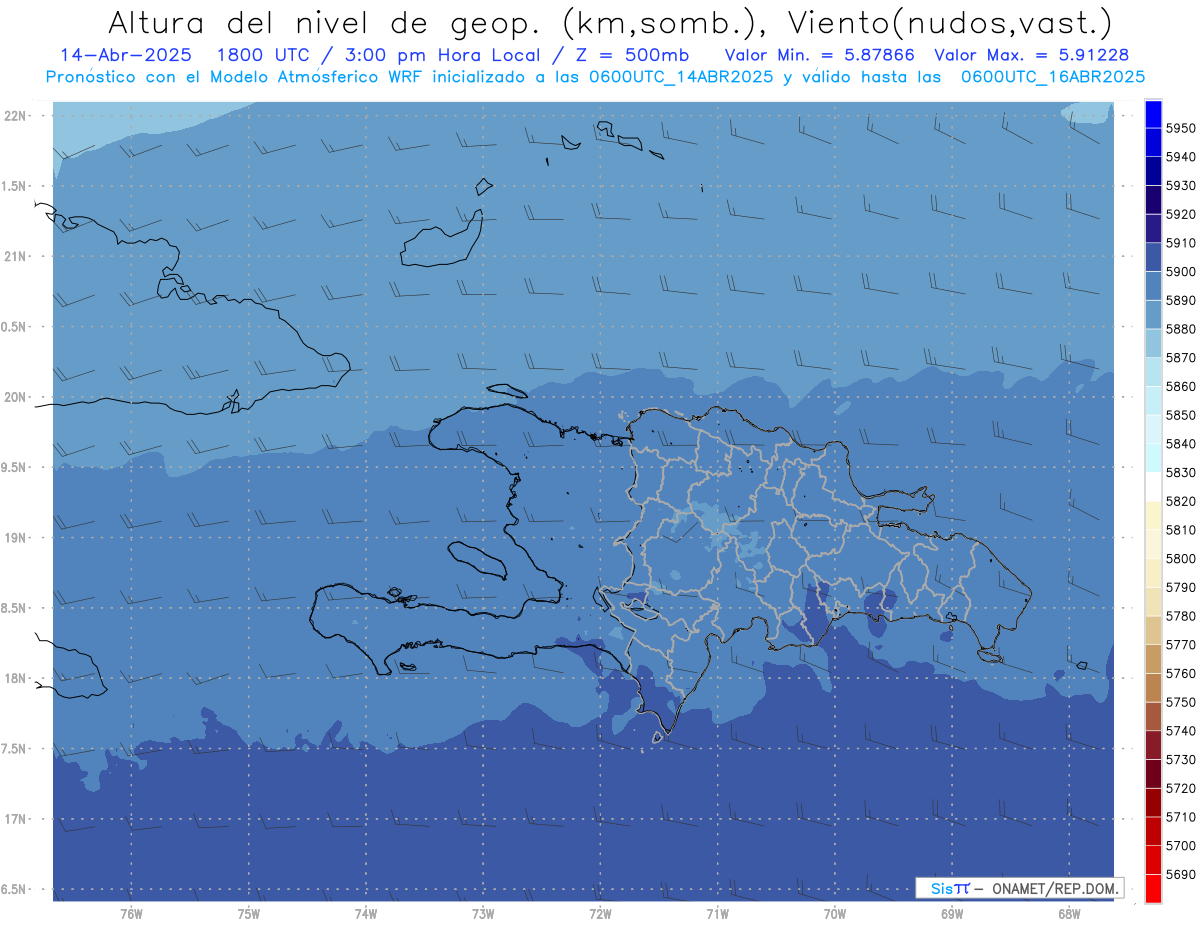
Task: Click the '5750' value on the color scale
Action: point(1181,702)
